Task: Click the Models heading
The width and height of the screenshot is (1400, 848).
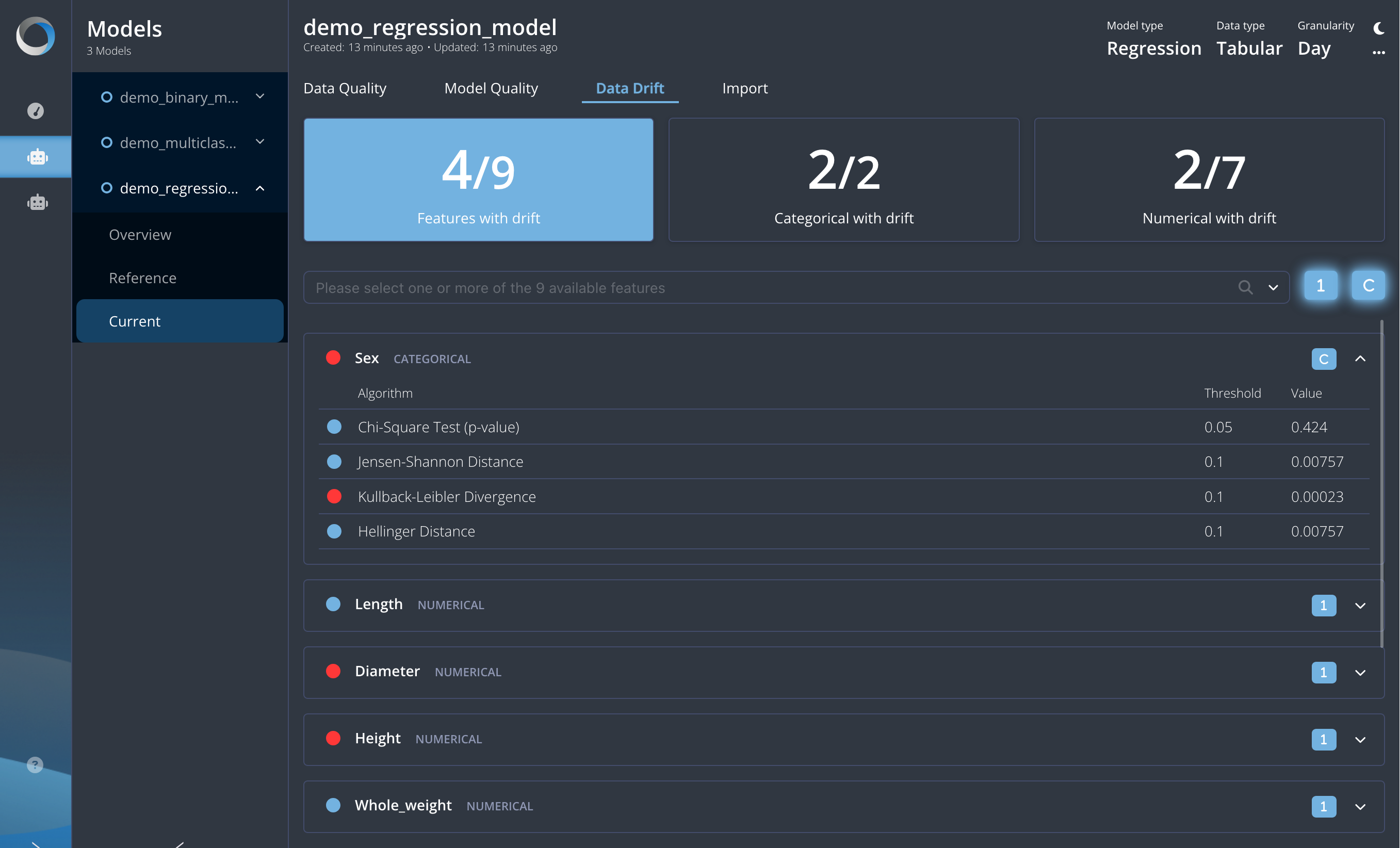Action: [x=124, y=28]
